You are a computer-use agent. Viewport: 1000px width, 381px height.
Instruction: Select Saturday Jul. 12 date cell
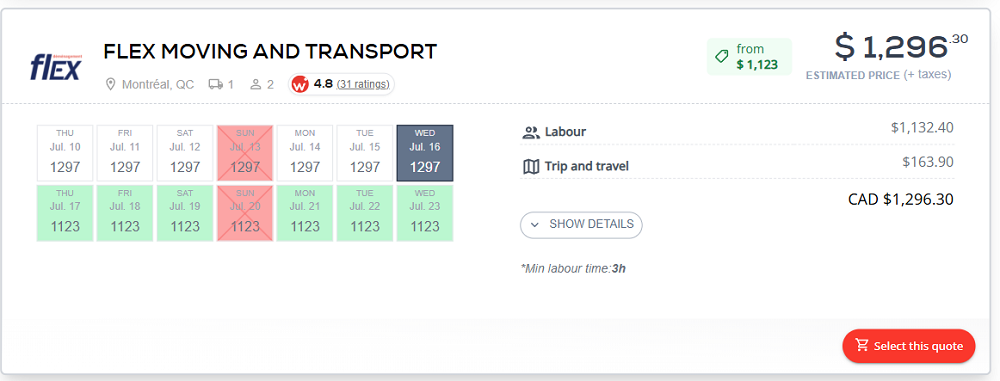point(185,153)
